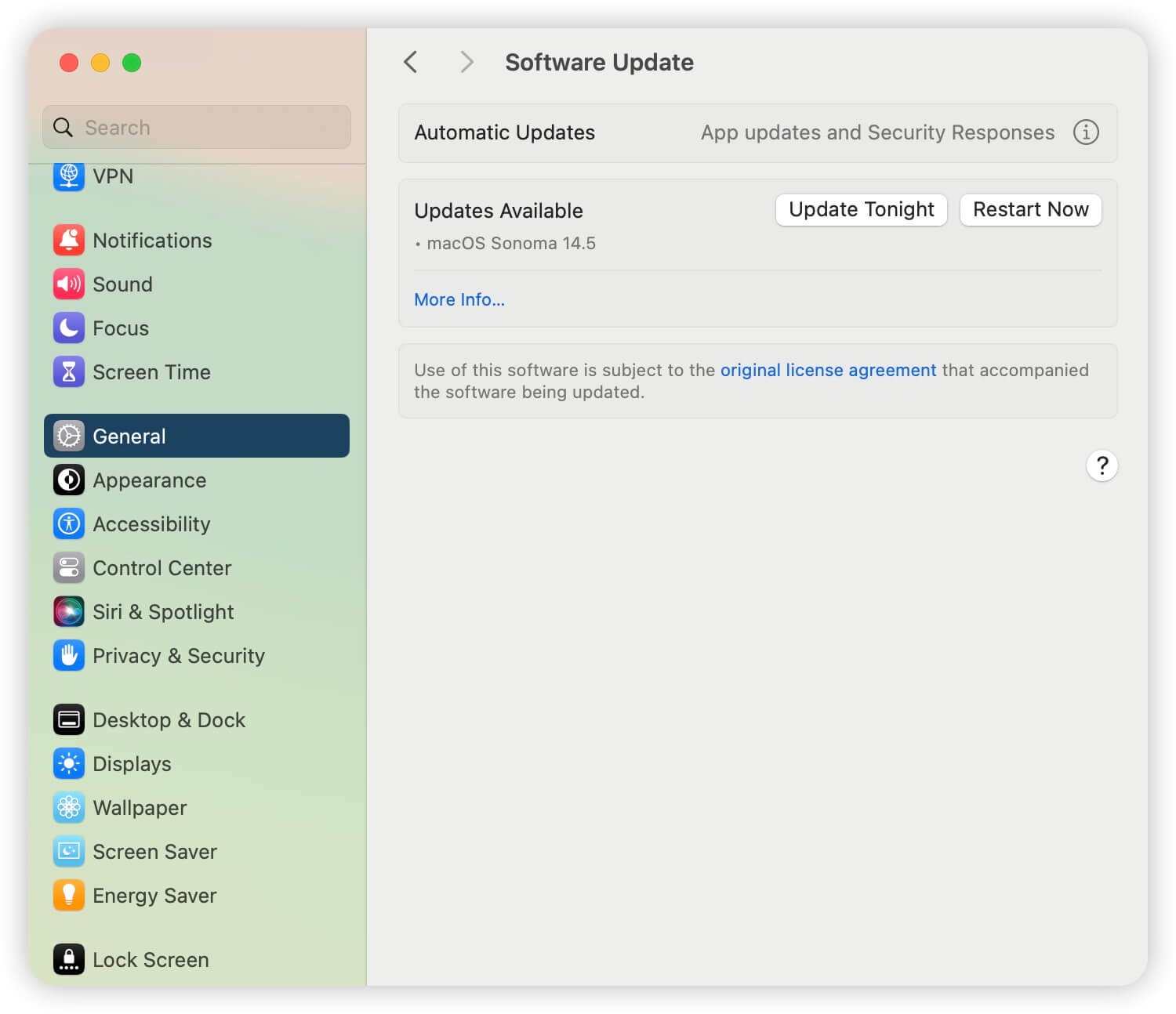Go back with the left chevron
Image resolution: width=1176 pixels, height=1014 pixels.
411,62
